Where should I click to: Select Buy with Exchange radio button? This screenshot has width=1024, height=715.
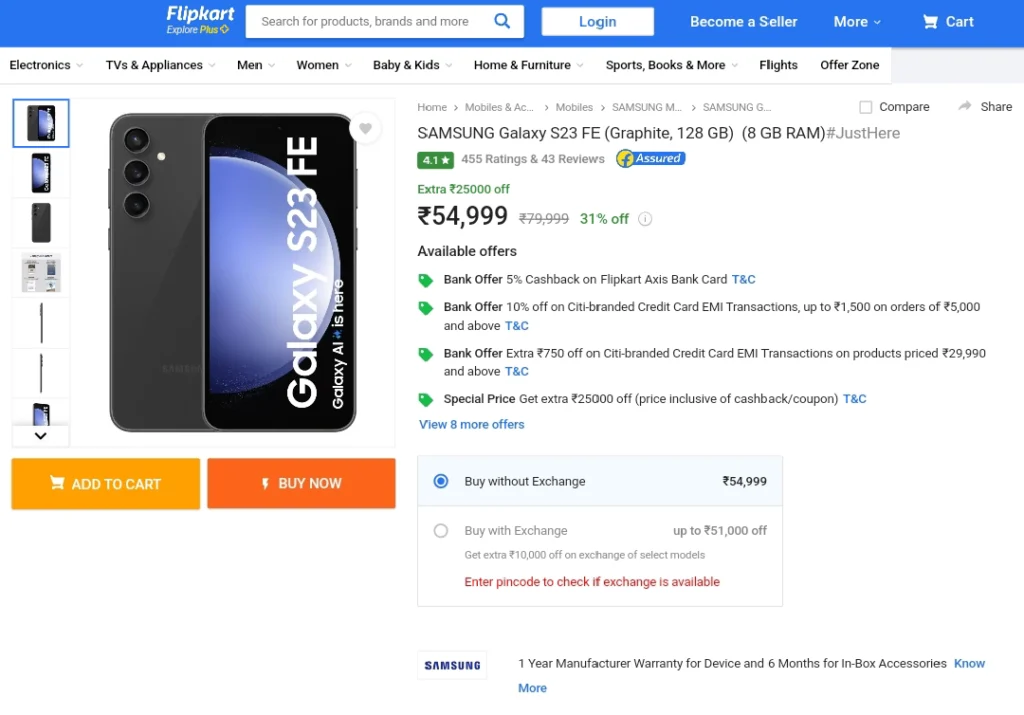click(x=441, y=530)
